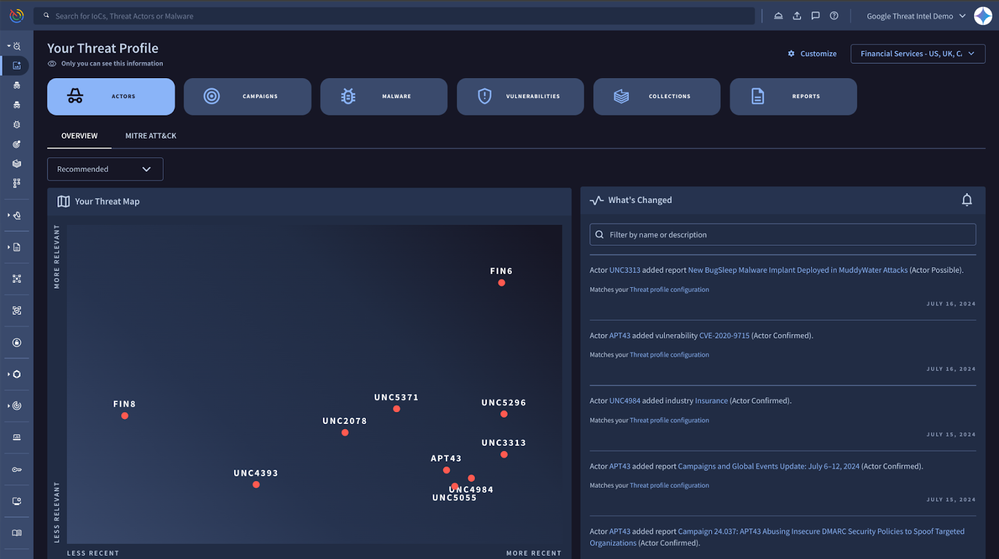Select the Malware card
Image resolution: width=999 pixels, height=559 pixels.
(384, 96)
